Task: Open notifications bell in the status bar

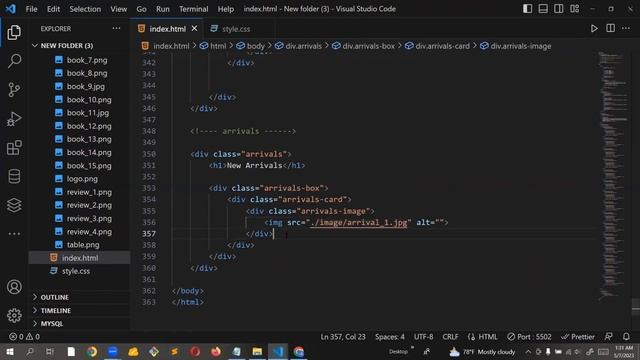Action: tap(626, 337)
